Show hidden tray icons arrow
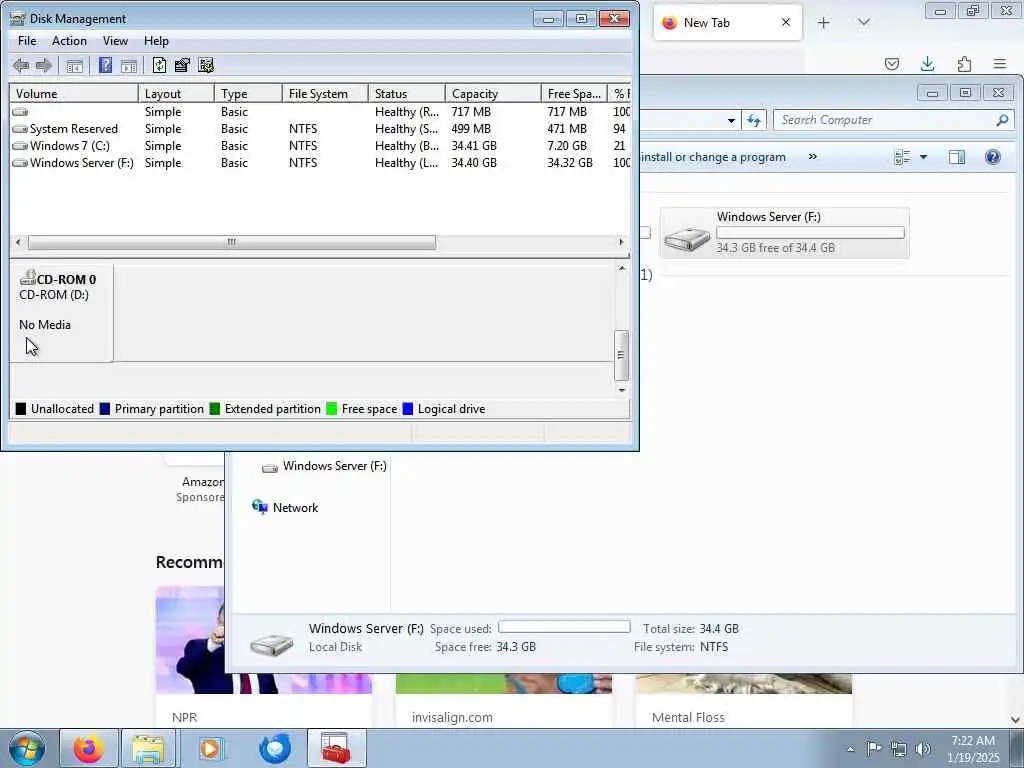Screen dimensions: 1024x768 pos(850,749)
